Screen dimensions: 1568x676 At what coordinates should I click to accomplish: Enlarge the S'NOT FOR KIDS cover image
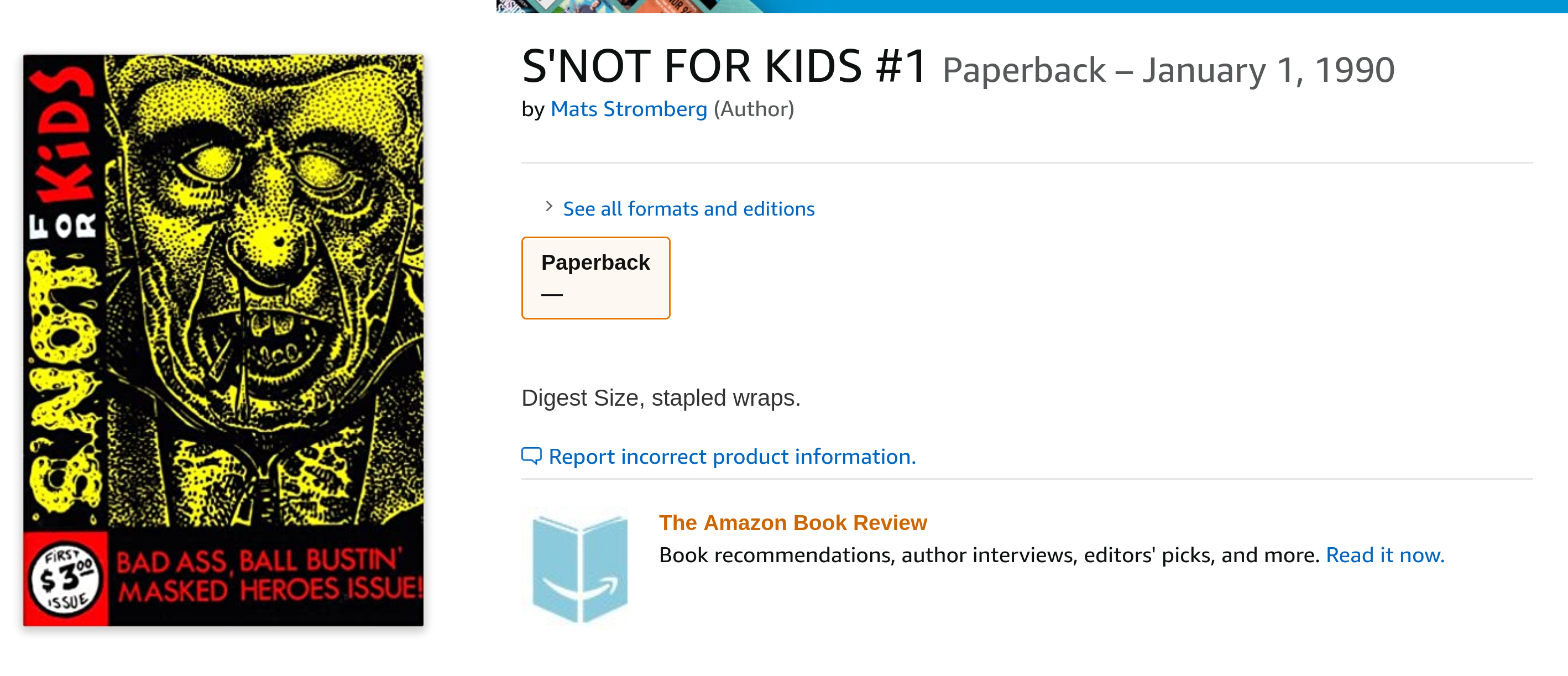coord(223,340)
